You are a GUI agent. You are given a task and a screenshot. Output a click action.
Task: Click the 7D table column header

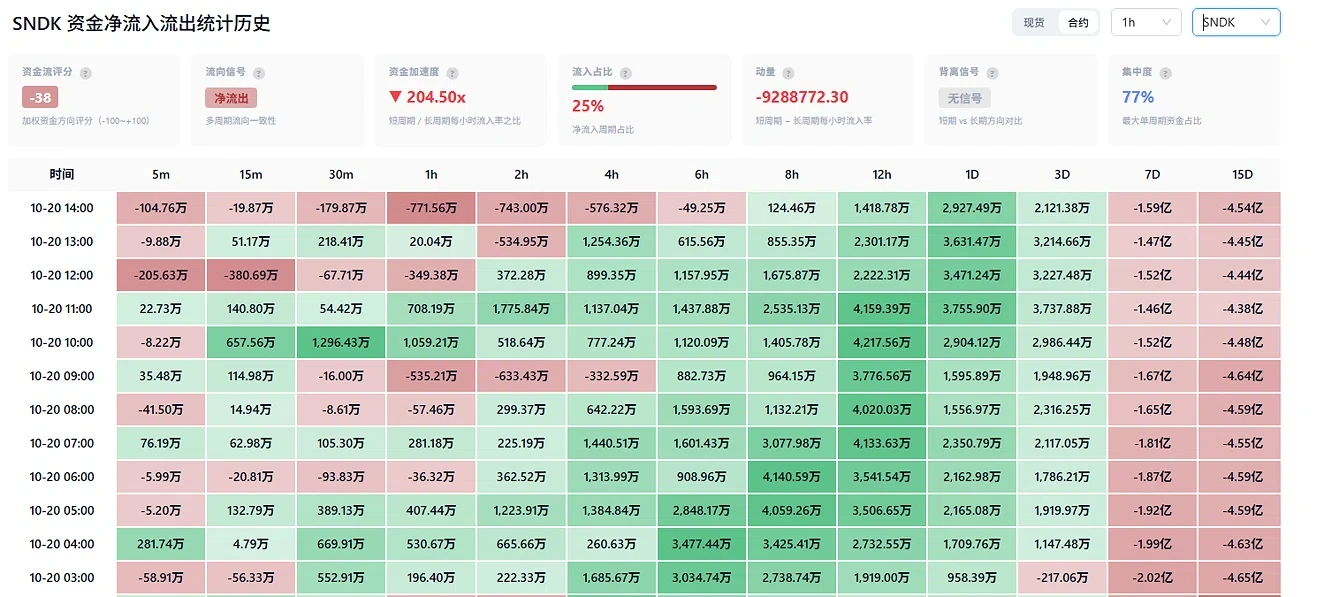point(1152,174)
